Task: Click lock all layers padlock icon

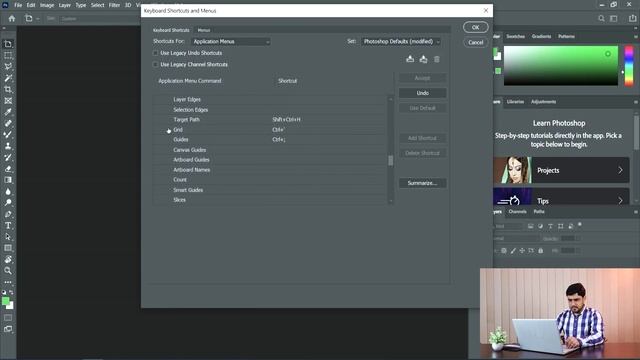Action: pos(540,251)
